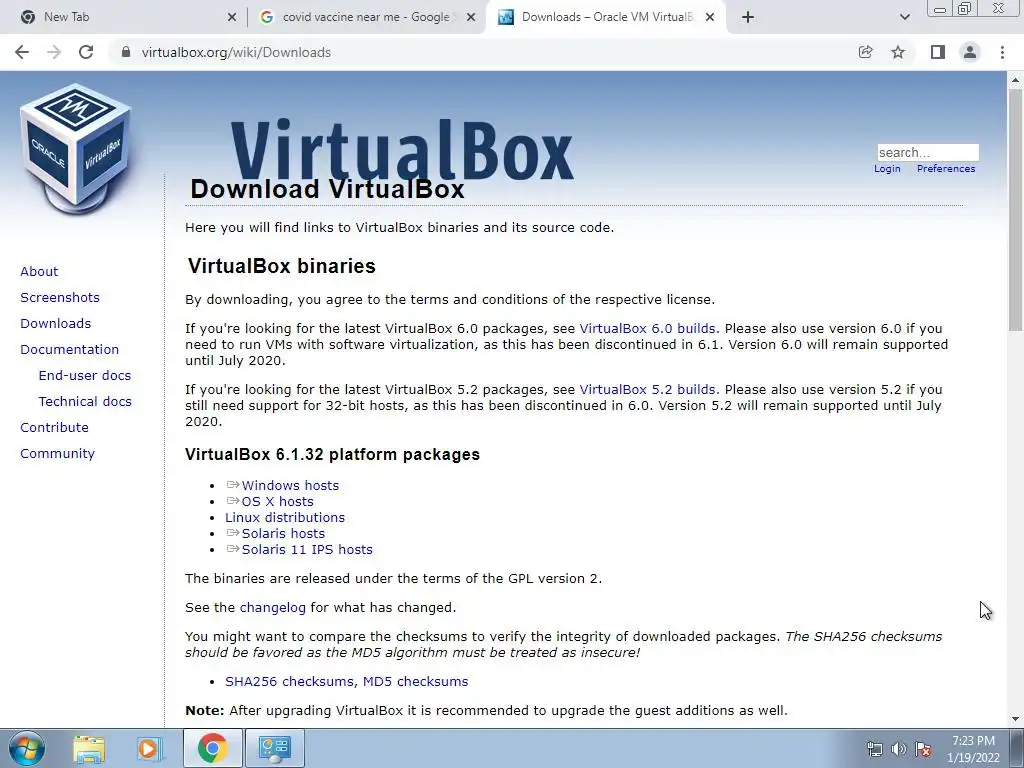The height and width of the screenshot is (768, 1024).
Task: Click the scrollbar up arrow
Action: click(x=1015, y=80)
